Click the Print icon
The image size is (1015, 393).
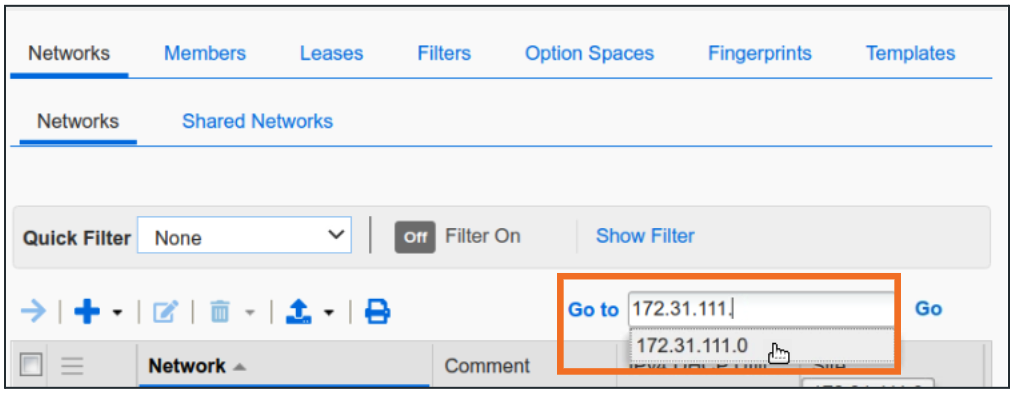pos(377,312)
